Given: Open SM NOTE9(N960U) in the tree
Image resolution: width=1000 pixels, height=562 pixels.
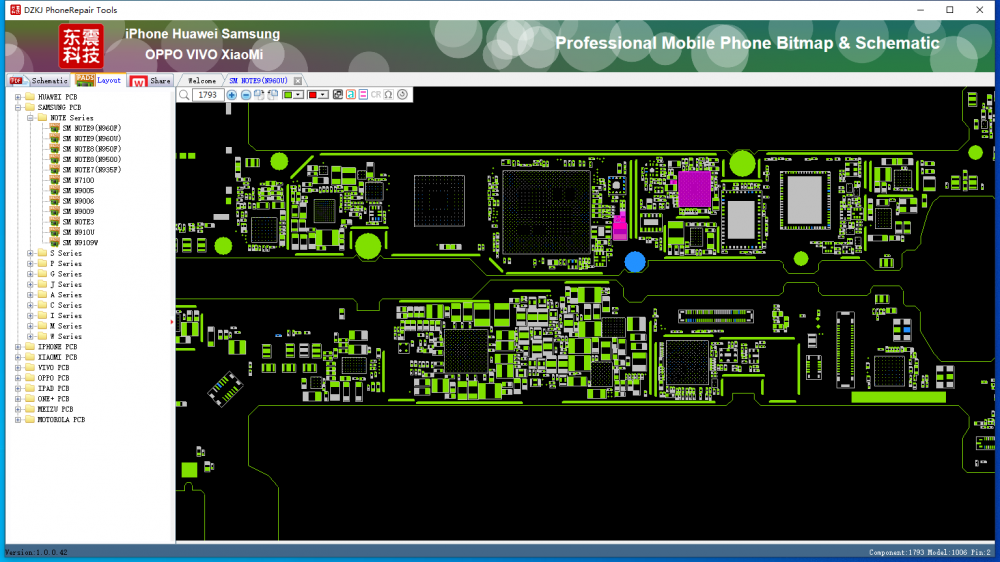Looking at the screenshot, I should 91,138.
